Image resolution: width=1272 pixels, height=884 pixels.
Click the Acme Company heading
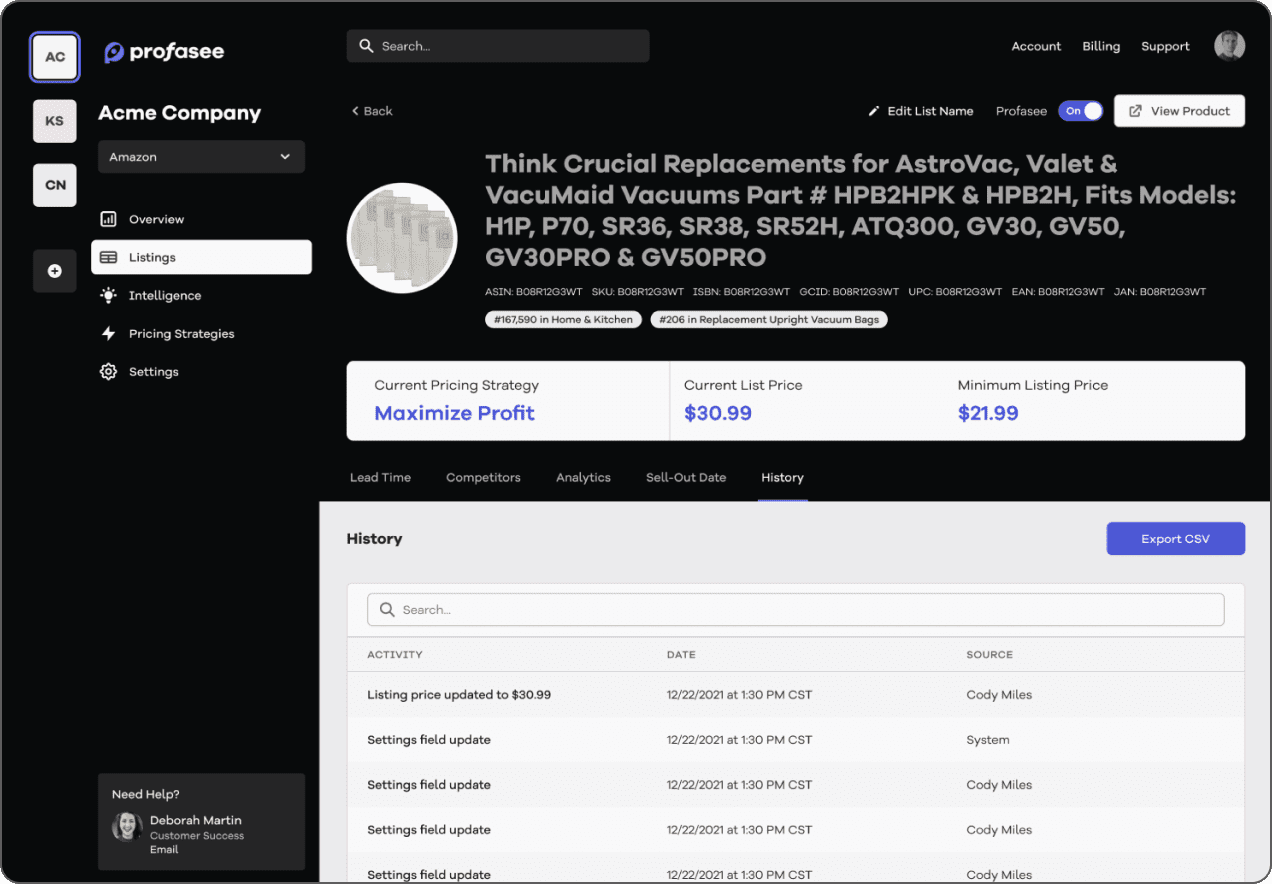180,113
